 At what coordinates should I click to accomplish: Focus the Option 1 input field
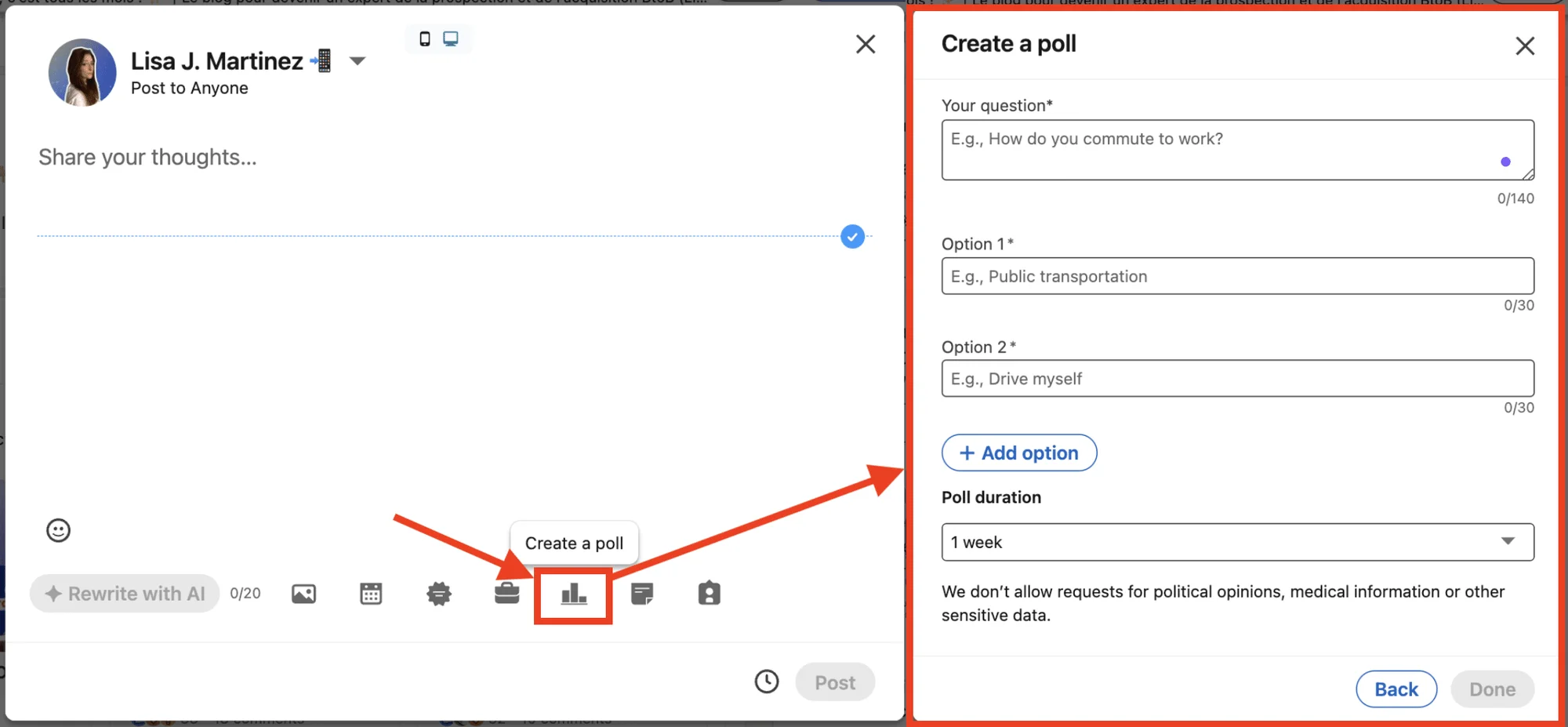tap(1238, 276)
